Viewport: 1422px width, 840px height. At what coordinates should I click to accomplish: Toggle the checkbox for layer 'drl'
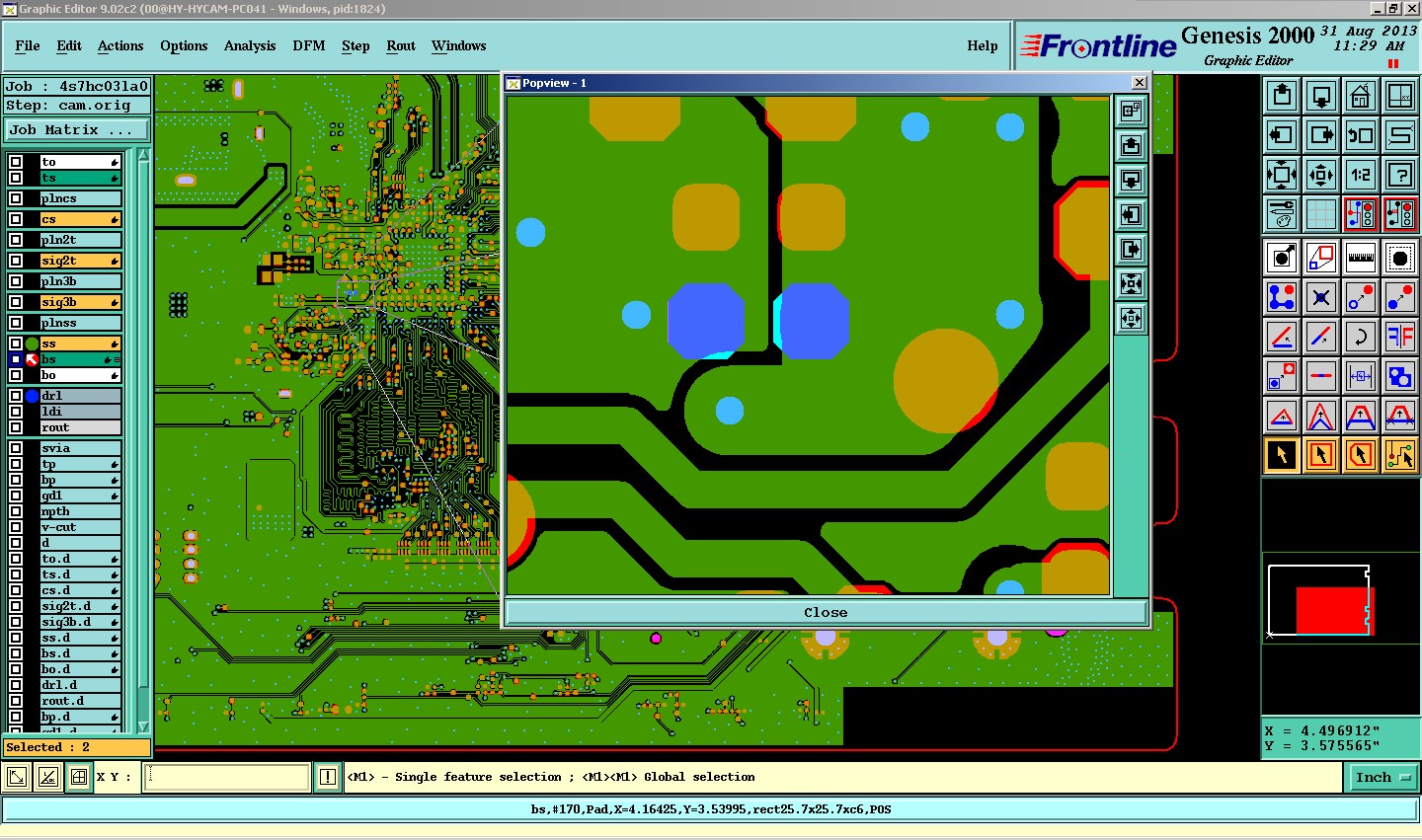[16, 396]
